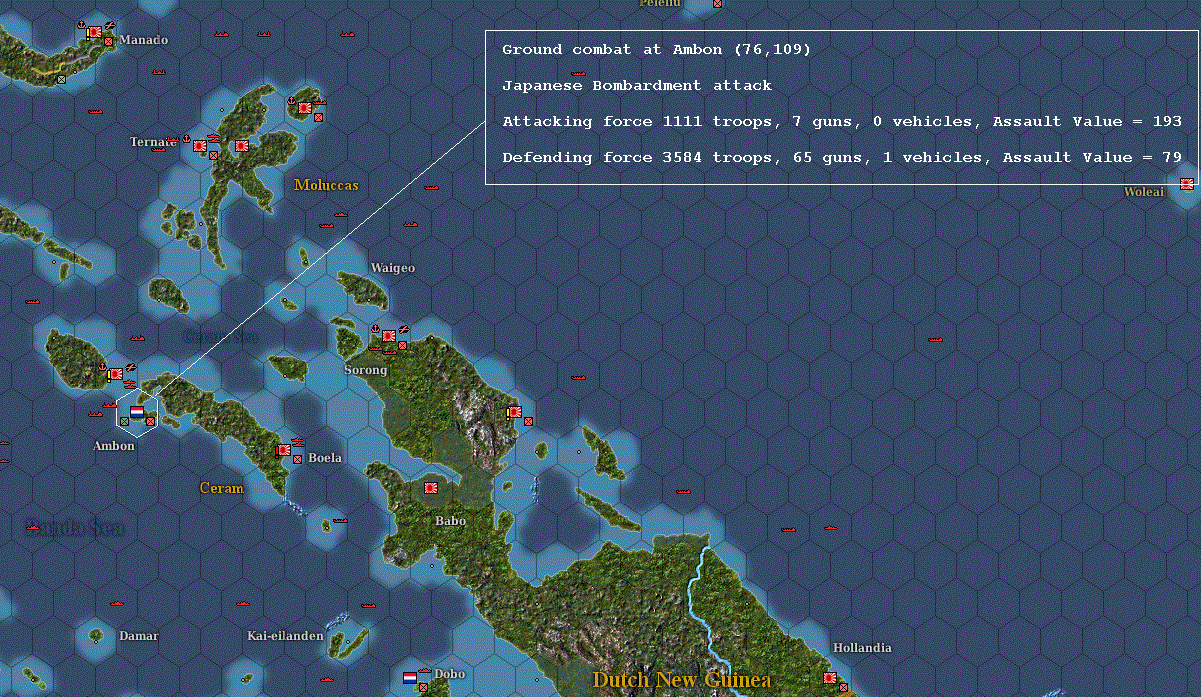Click the Ceram region label
This screenshot has height=697, width=1201.
[222, 488]
